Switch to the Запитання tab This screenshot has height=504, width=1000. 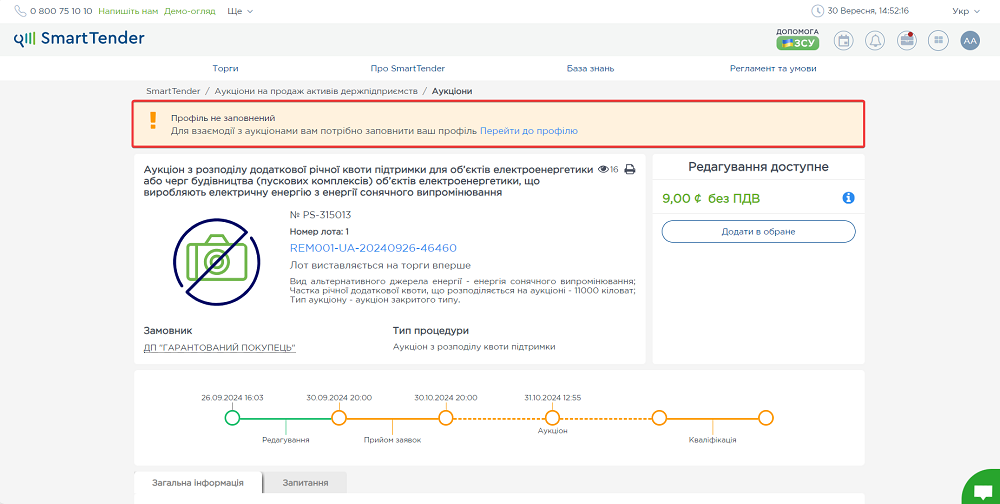click(305, 482)
